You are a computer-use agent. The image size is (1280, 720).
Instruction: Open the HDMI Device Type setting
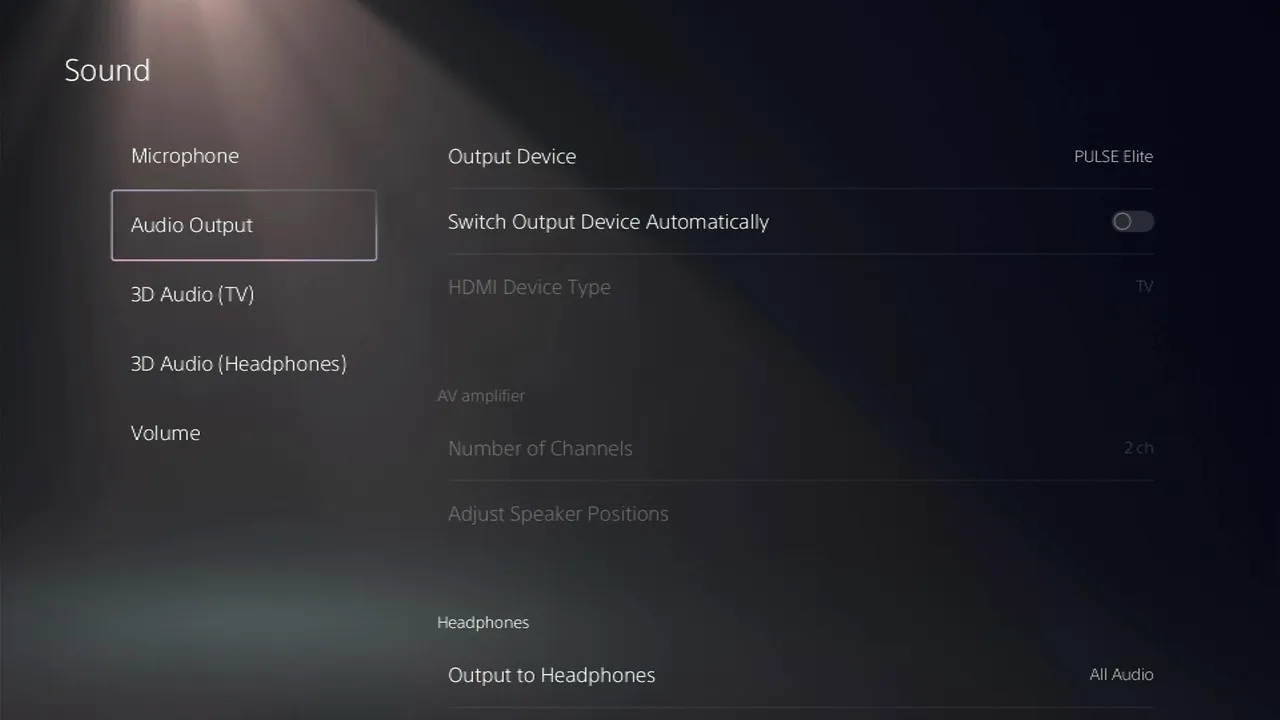pos(800,287)
